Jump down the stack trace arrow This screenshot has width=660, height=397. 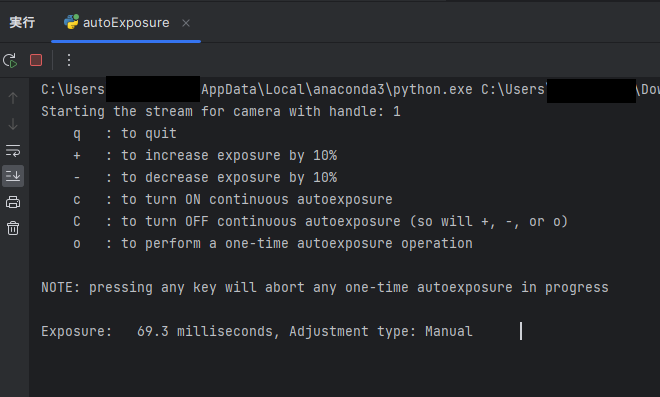(13, 124)
